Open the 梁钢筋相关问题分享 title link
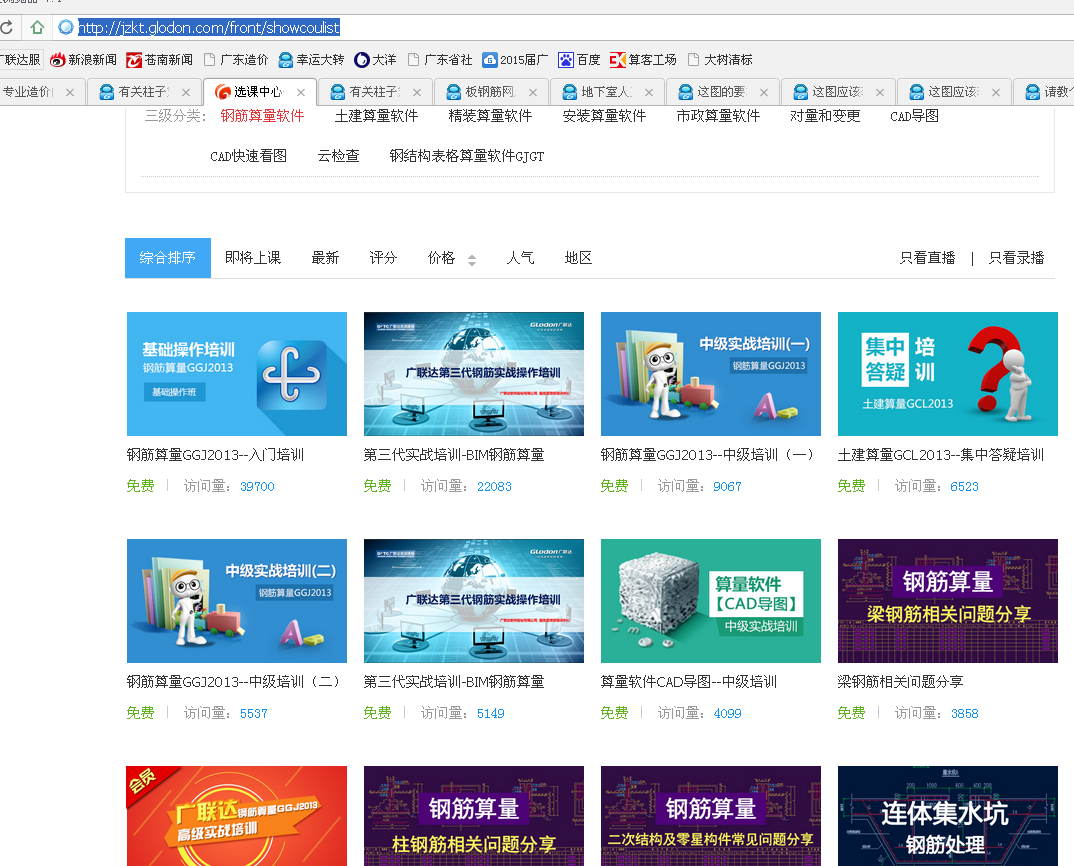The image size is (1074, 866). point(900,682)
